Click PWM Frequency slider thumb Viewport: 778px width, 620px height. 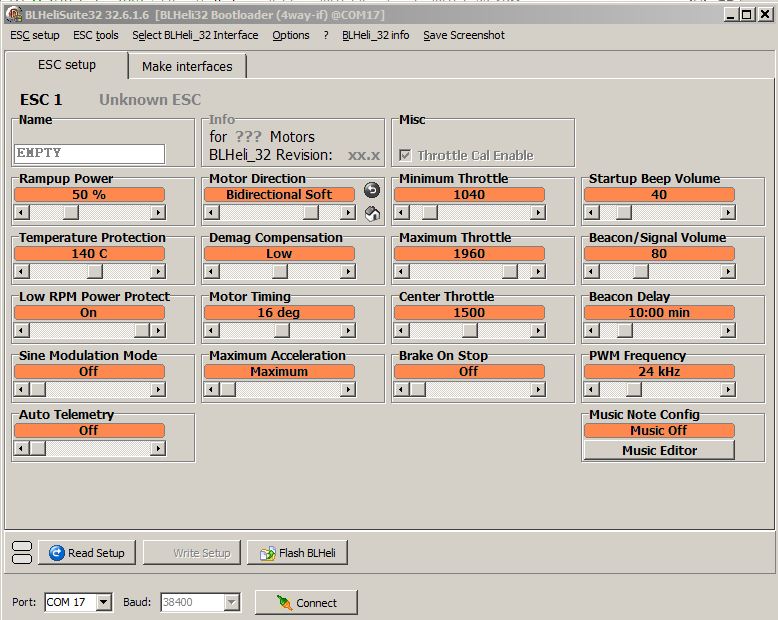(x=634, y=389)
